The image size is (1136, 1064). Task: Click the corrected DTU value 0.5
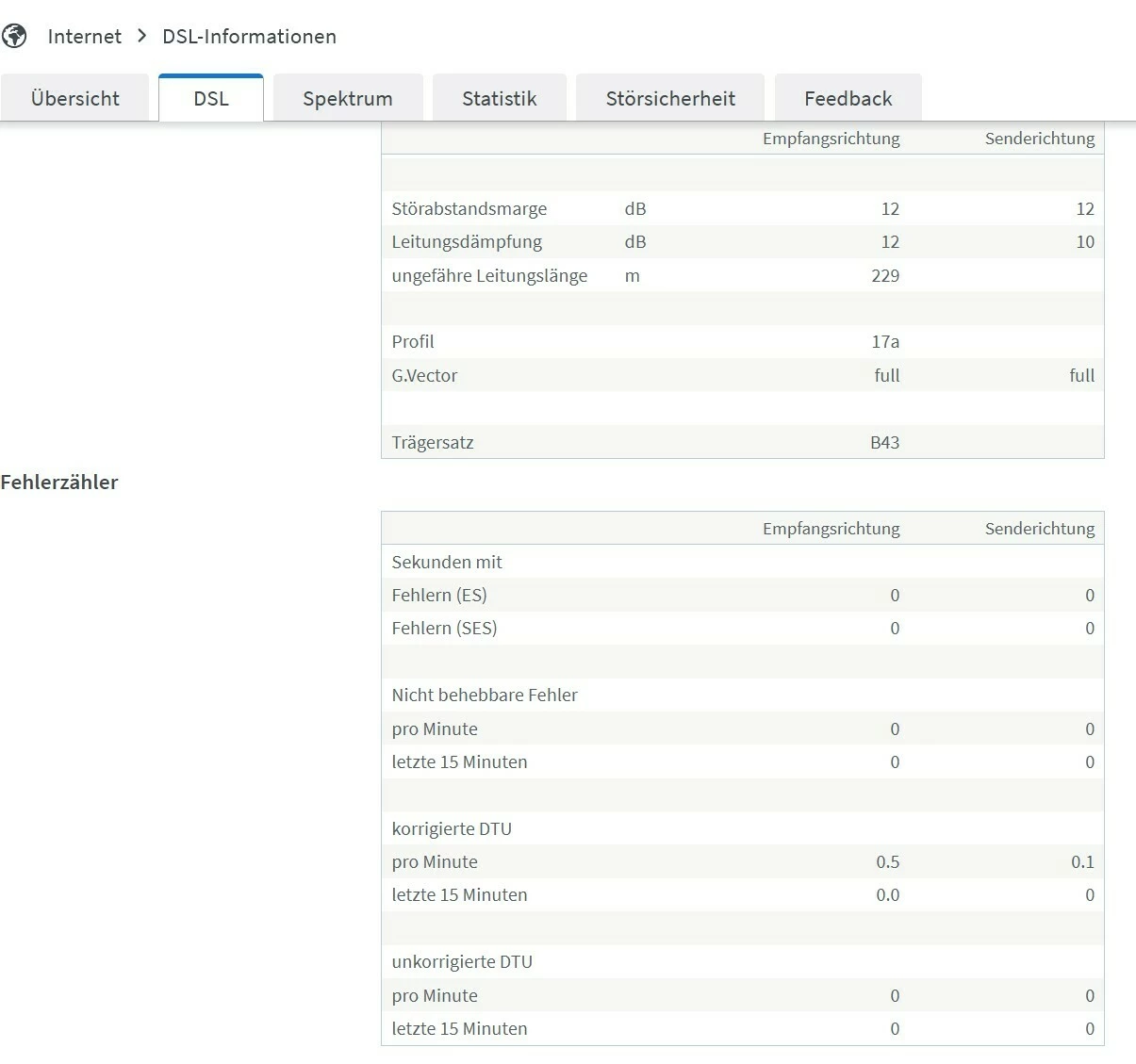pyautogui.click(x=887, y=862)
